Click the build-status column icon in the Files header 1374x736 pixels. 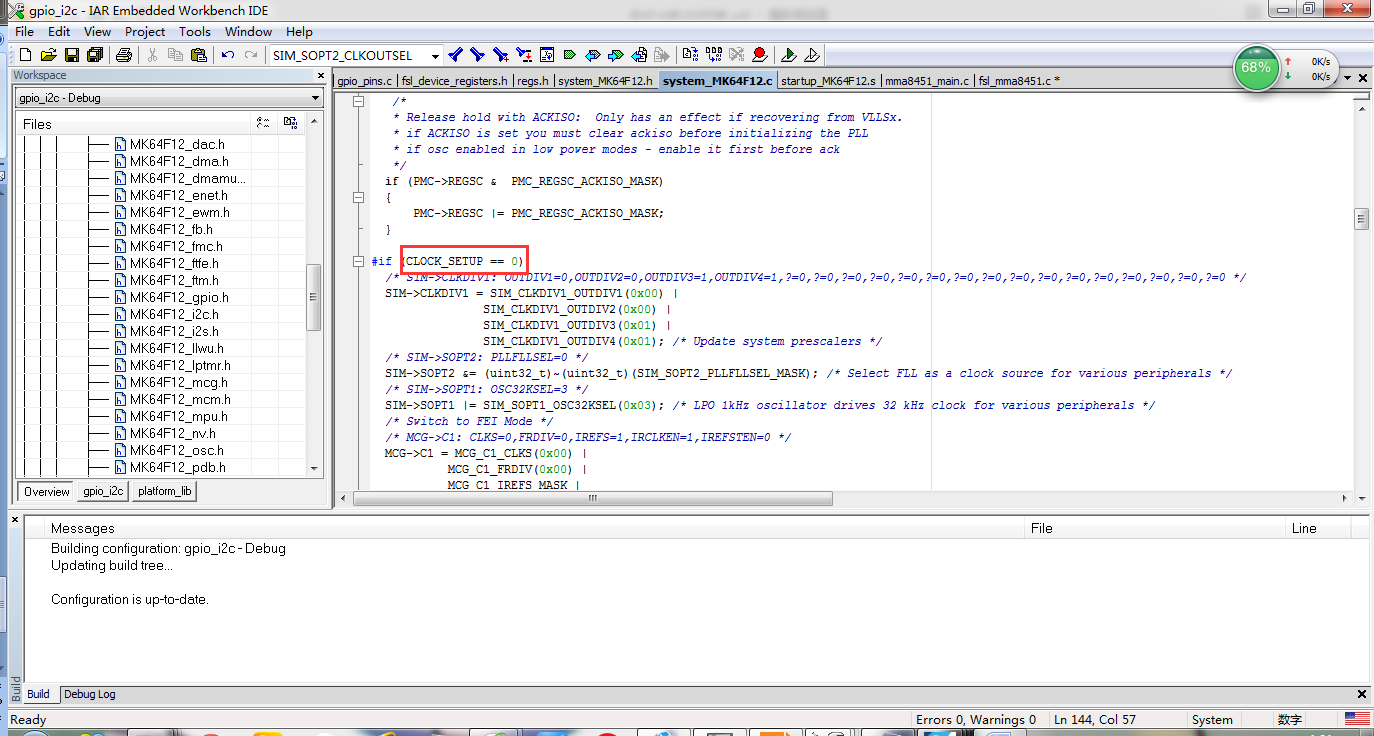coord(290,123)
